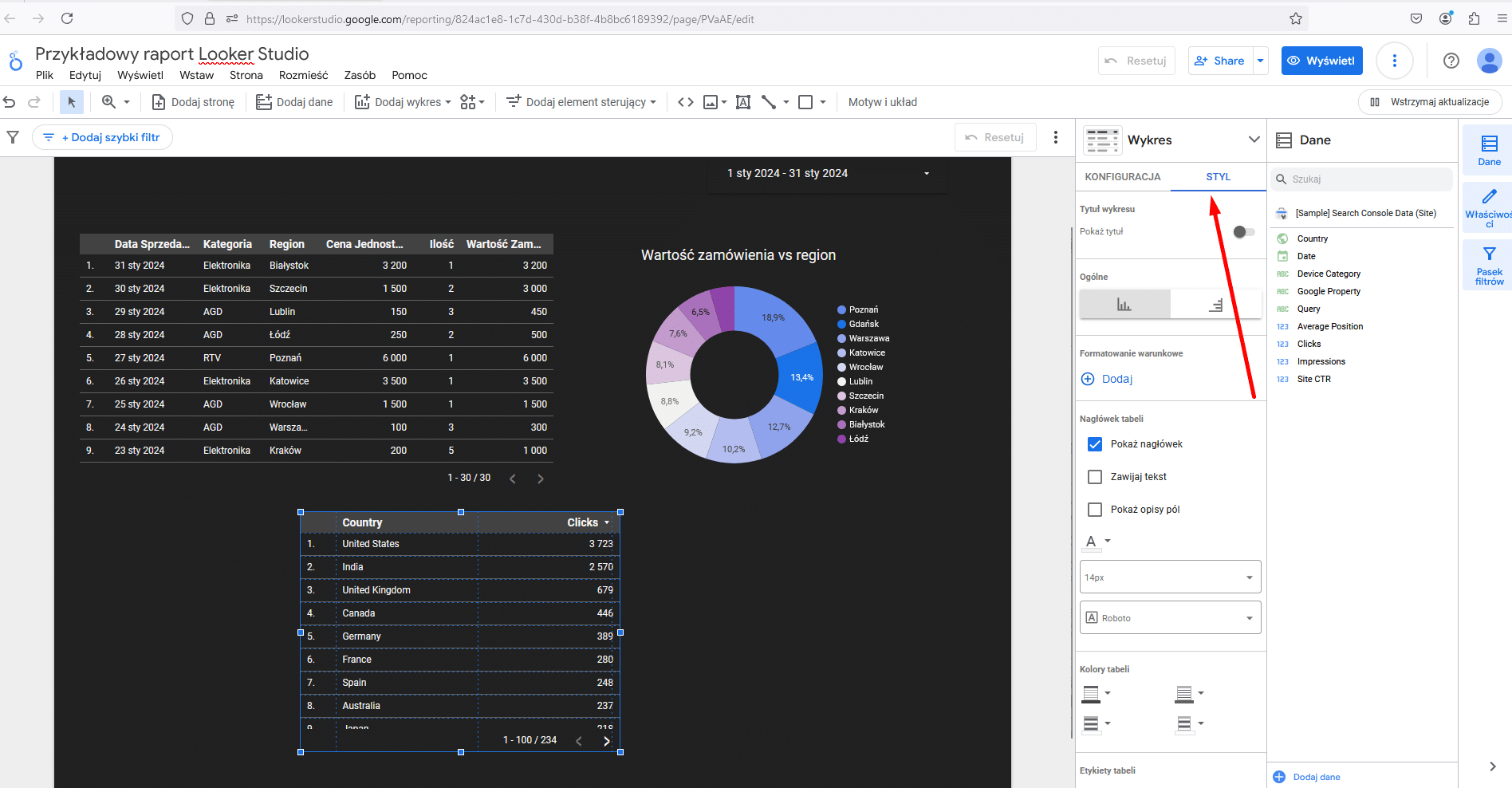Expand the collapsed panel chevron at bottom right
The height and width of the screenshot is (788, 1512).
pyautogui.click(x=1492, y=766)
